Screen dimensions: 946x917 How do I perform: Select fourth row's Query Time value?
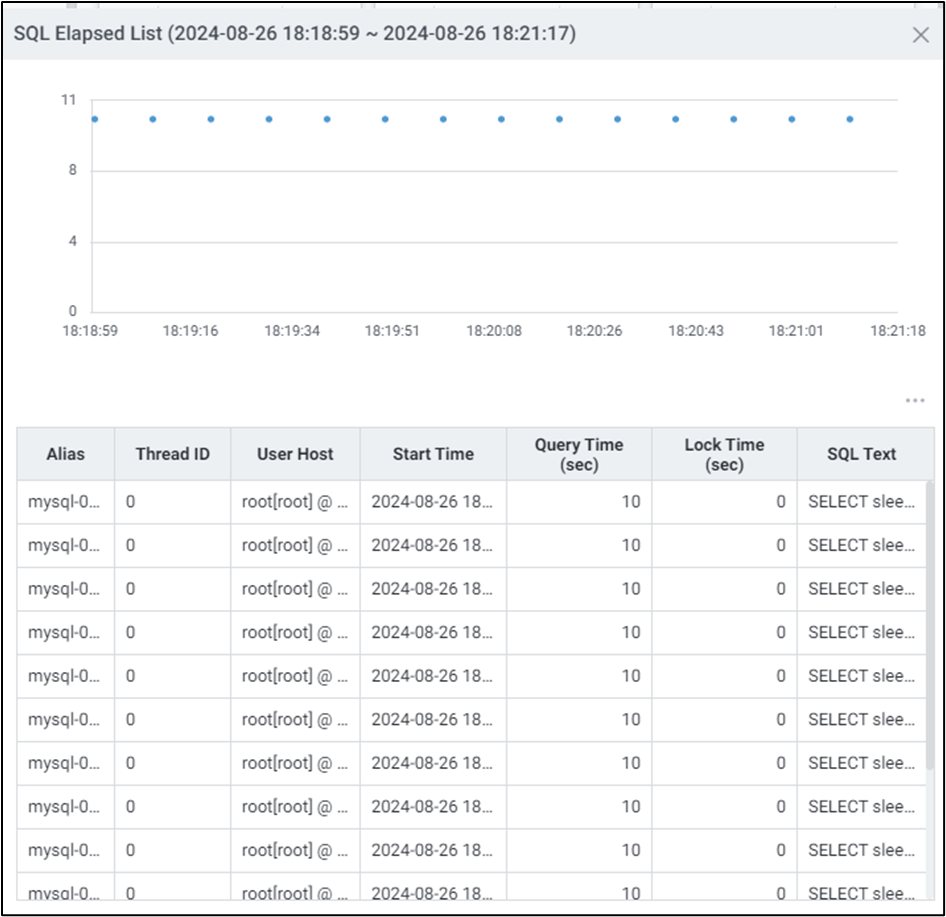tap(578, 633)
